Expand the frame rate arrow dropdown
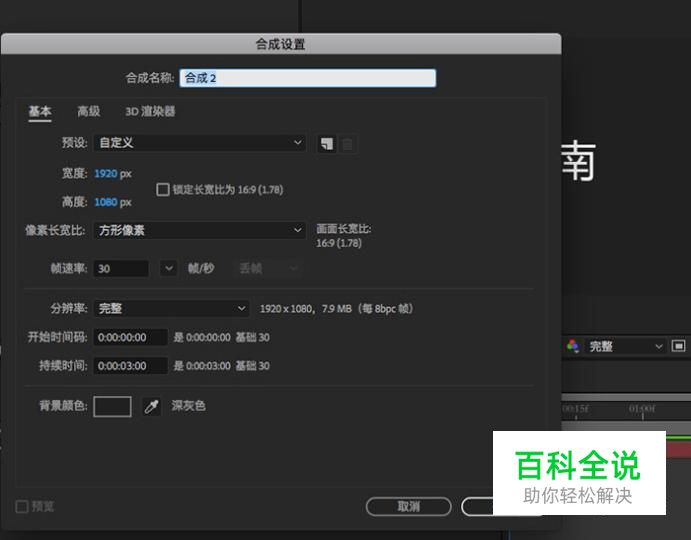691x540 pixels. point(168,268)
